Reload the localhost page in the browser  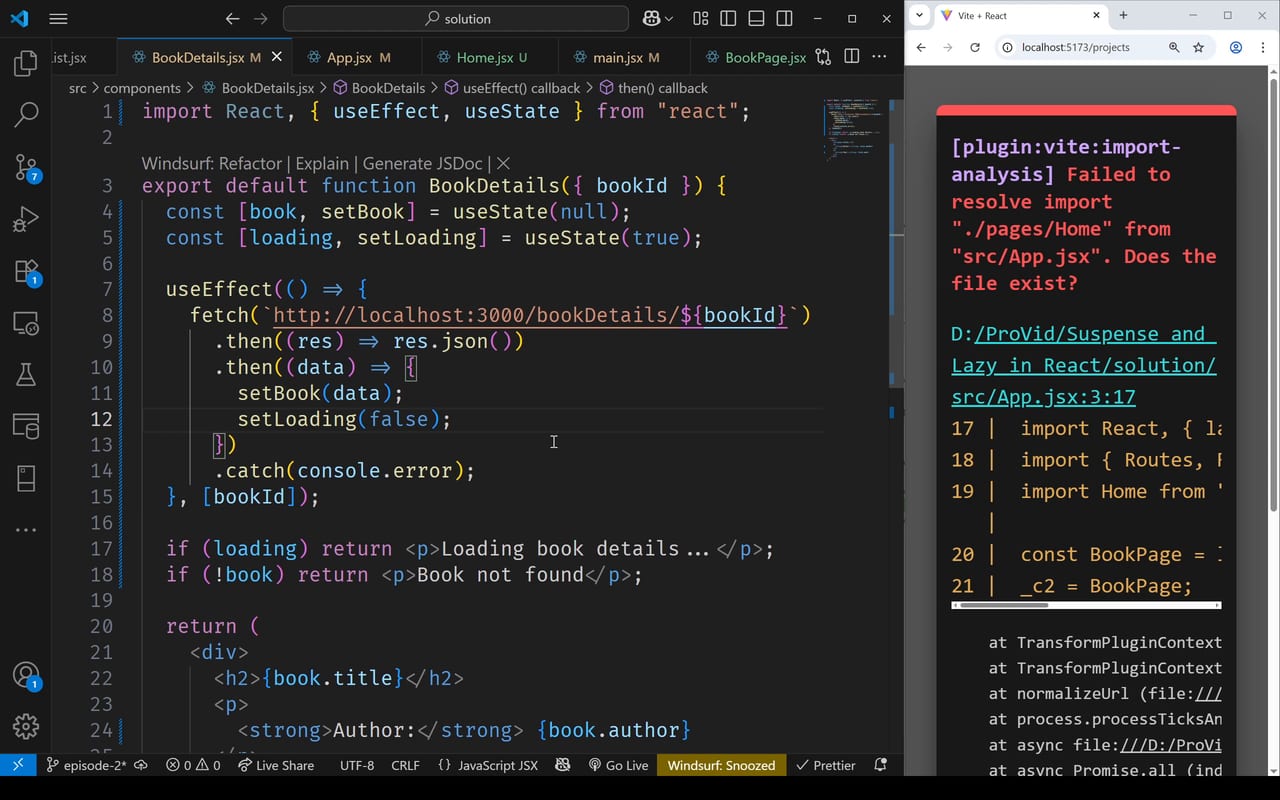point(975,47)
